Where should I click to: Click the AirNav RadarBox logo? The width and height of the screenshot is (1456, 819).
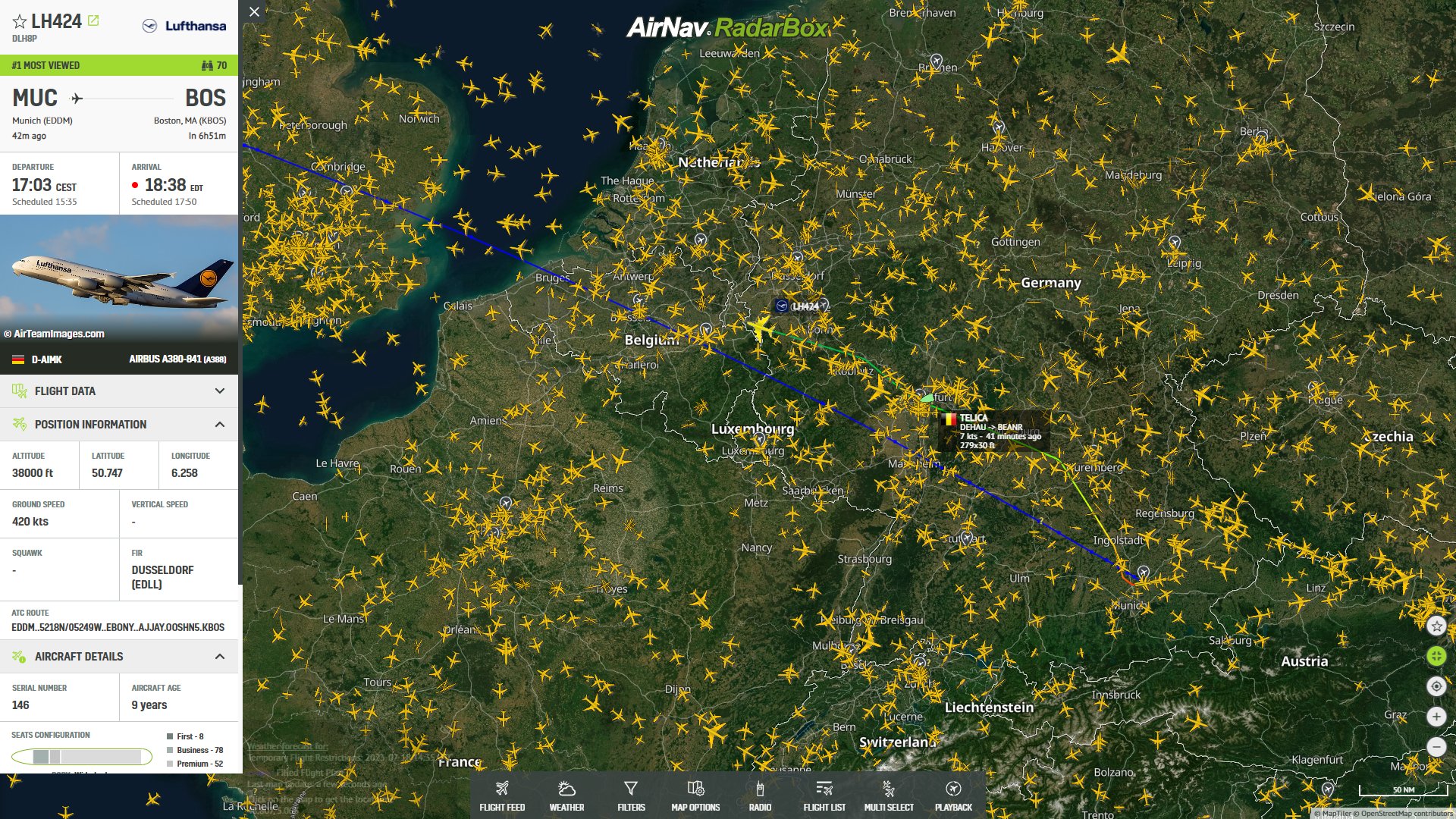[x=727, y=28]
